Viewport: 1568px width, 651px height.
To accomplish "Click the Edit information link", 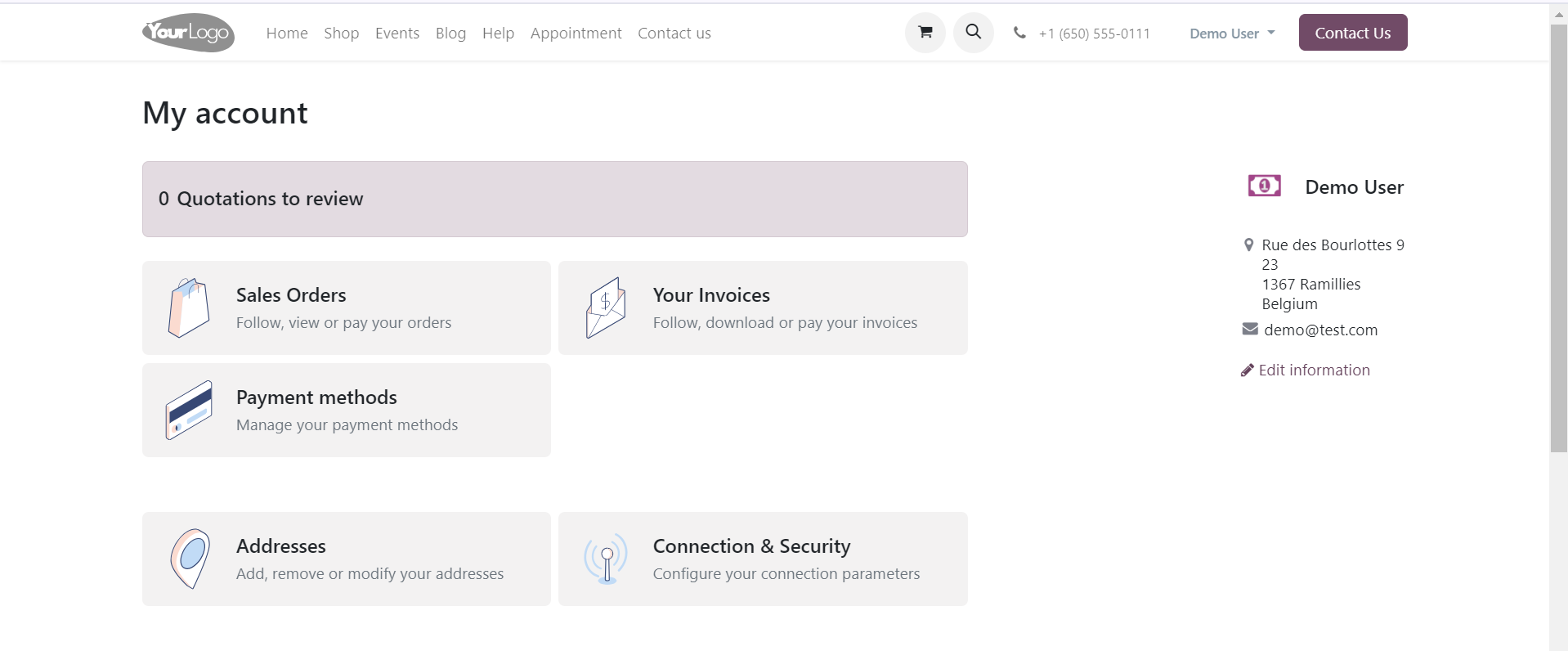I will (1313, 370).
